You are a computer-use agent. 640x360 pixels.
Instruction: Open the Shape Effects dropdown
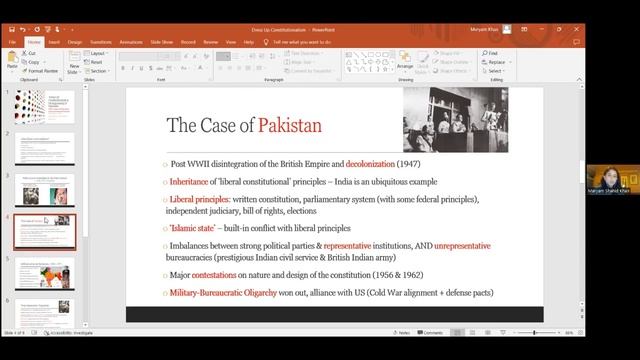(451, 71)
